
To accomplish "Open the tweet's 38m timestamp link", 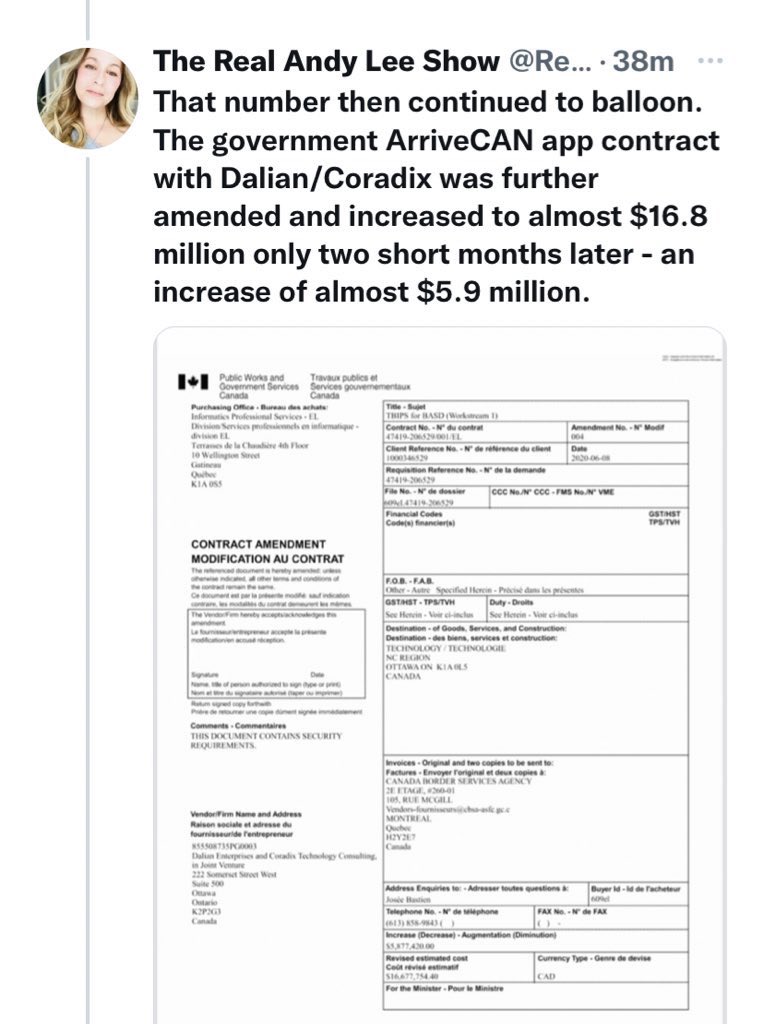I will point(645,62).
